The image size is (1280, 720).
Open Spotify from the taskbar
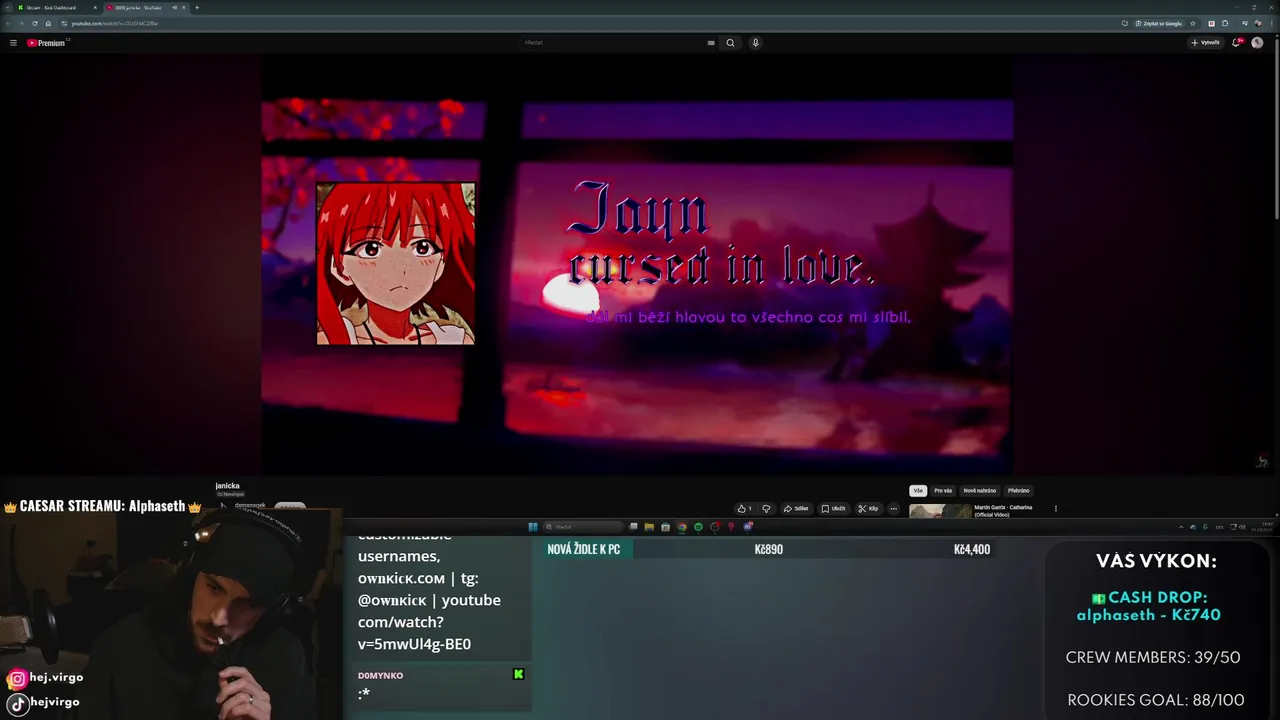pyautogui.click(x=698, y=527)
